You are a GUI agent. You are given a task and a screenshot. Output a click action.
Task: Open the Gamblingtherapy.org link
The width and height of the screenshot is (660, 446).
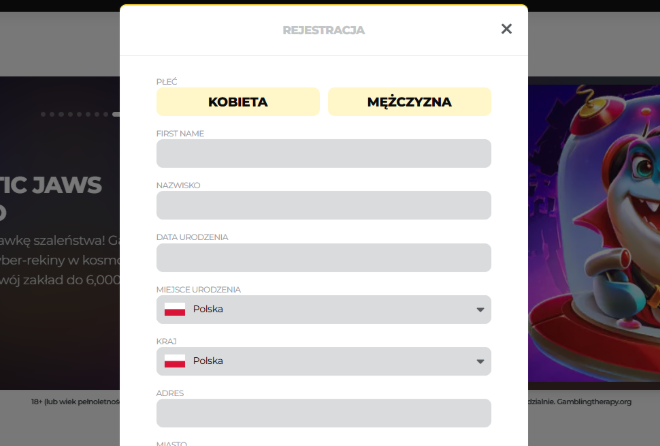(594, 402)
